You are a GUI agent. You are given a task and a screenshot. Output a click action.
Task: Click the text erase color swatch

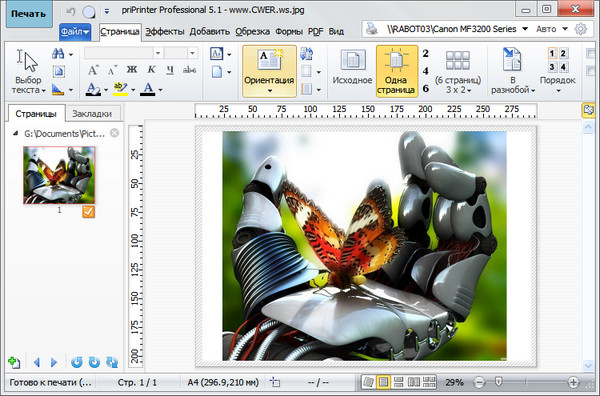93,89
